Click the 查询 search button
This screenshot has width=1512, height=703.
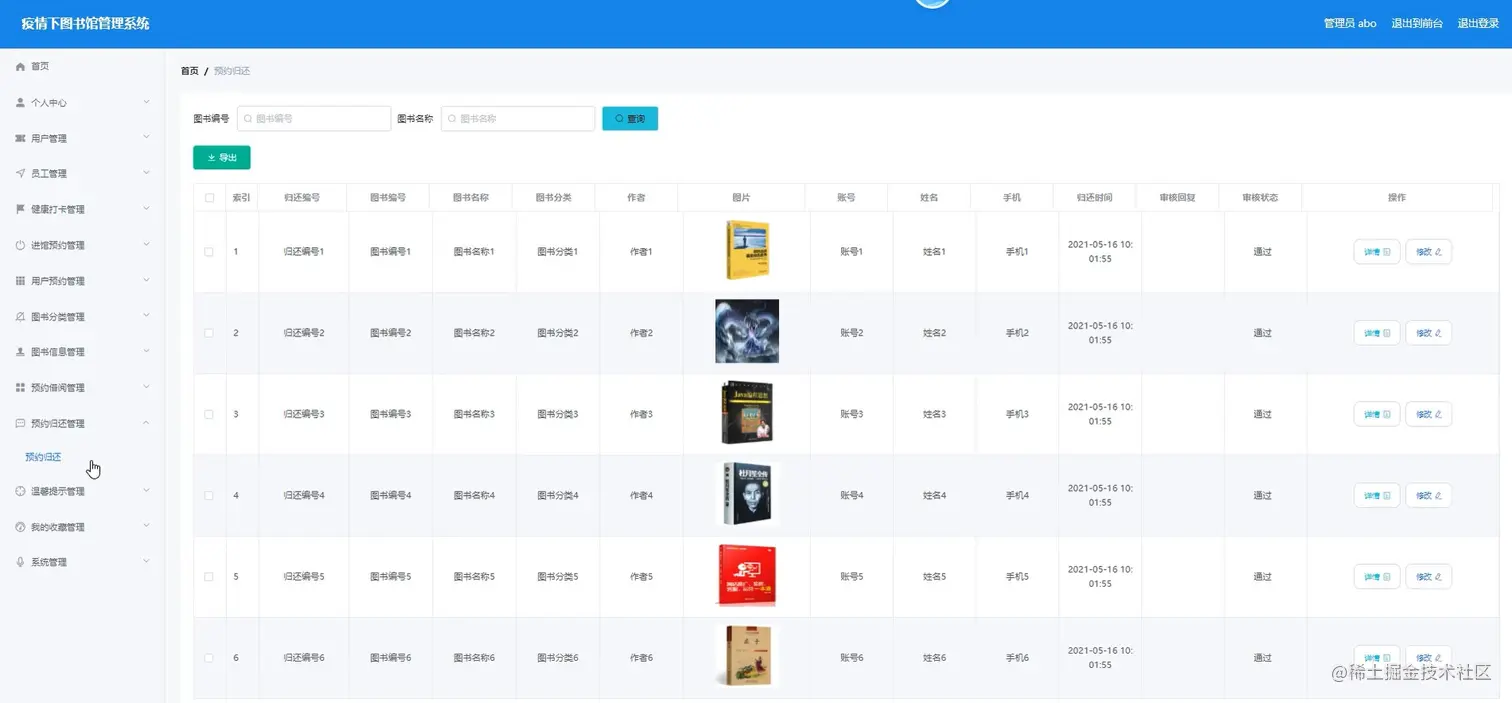tap(630, 119)
